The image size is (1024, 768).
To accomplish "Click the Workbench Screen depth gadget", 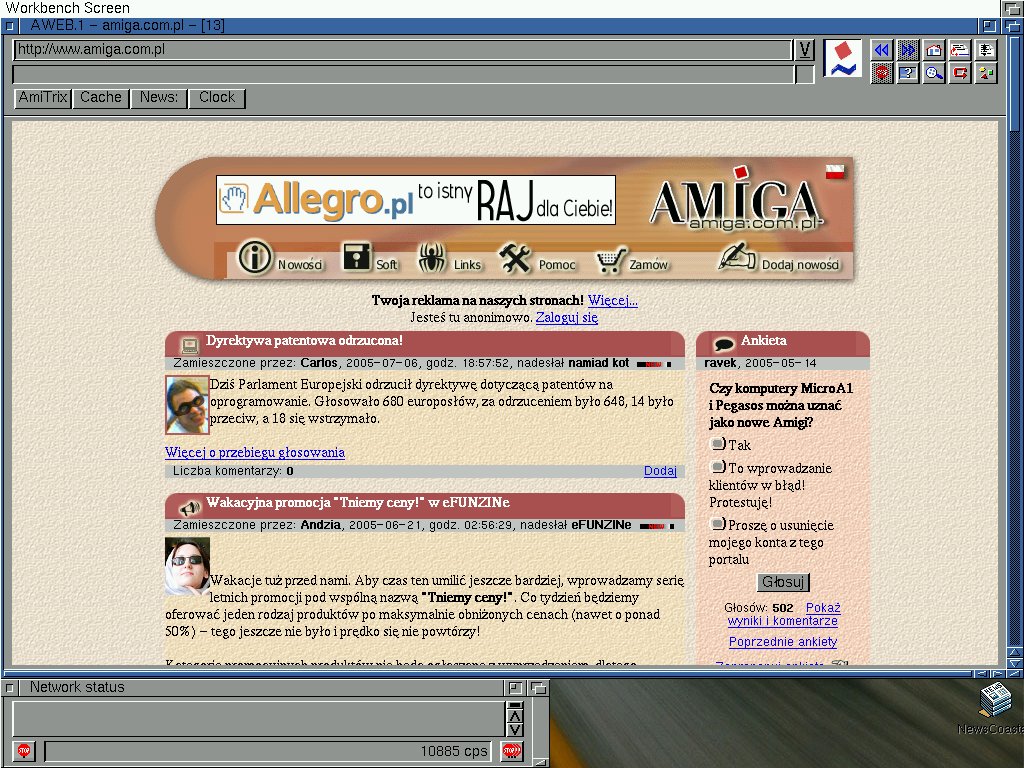I will point(1014,8).
